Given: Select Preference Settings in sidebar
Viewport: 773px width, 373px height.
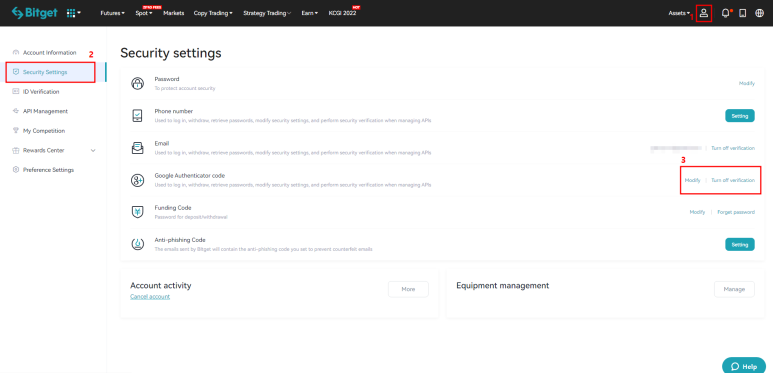Looking at the screenshot, I should pyautogui.click(x=48, y=170).
